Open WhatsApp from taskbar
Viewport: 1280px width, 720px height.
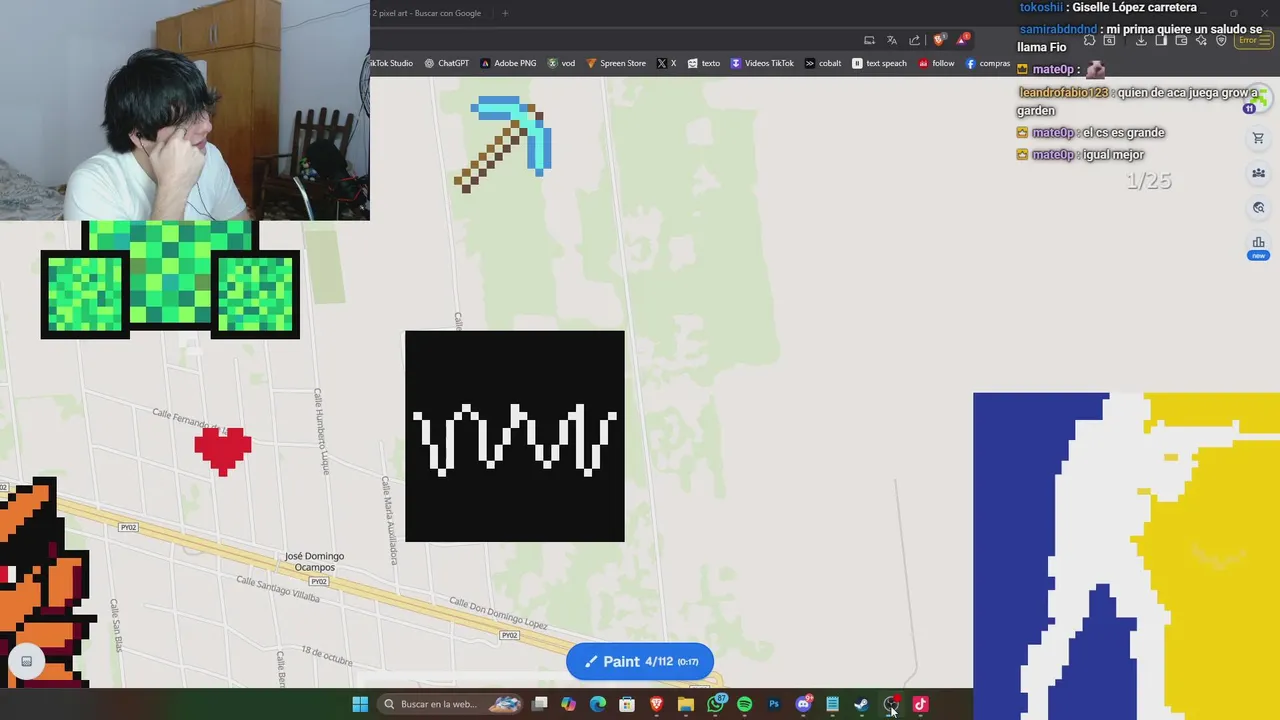point(715,704)
